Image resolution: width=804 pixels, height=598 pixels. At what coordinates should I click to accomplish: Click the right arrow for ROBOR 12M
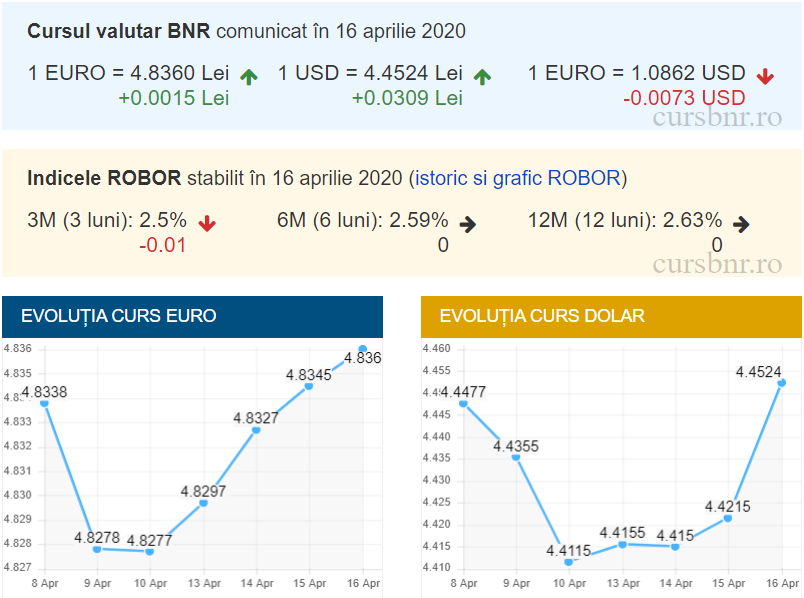pos(741,223)
